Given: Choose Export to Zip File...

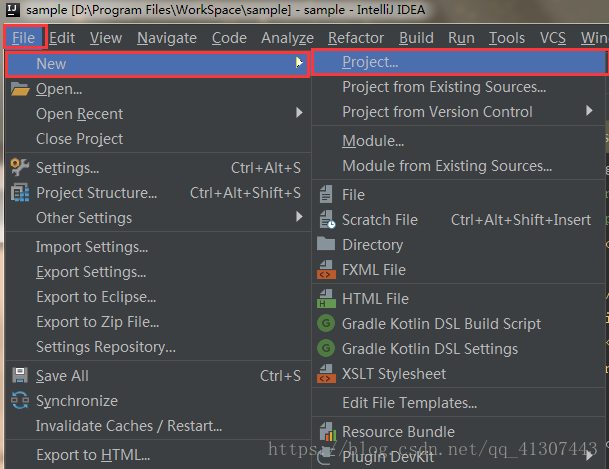Looking at the screenshot, I should pyautogui.click(x=158, y=321).
